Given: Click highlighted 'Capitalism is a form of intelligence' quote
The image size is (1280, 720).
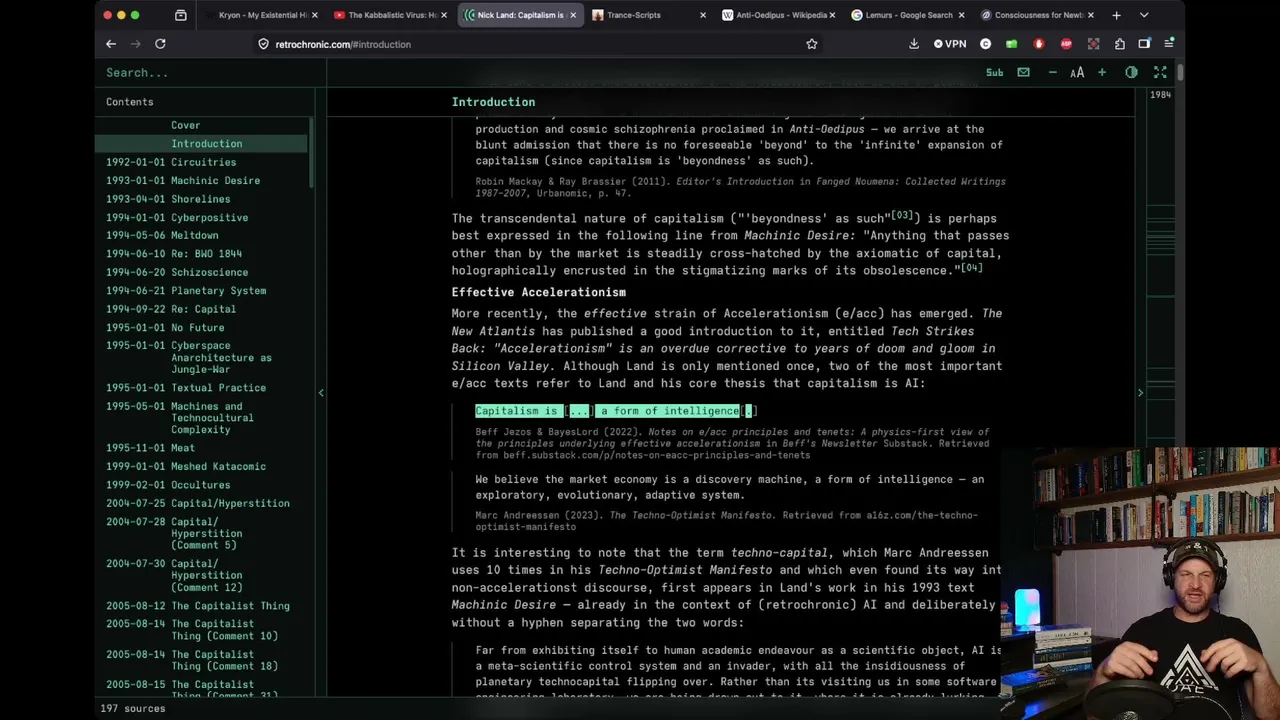Looking at the screenshot, I should [x=616, y=411].
